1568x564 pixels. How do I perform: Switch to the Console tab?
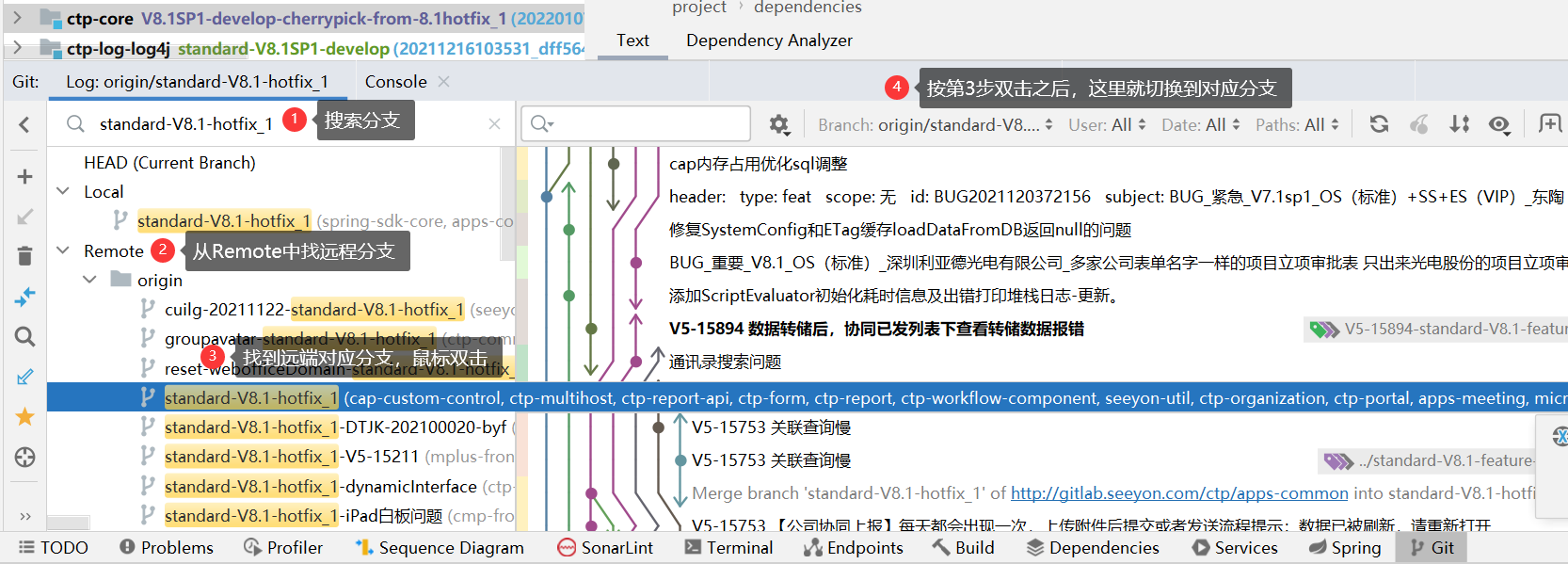coord(395,82)
